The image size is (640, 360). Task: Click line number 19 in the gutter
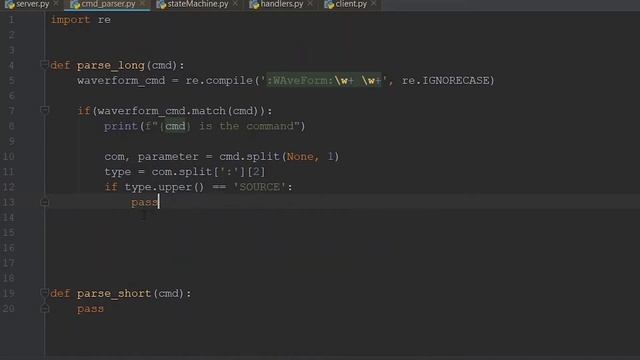9,293
